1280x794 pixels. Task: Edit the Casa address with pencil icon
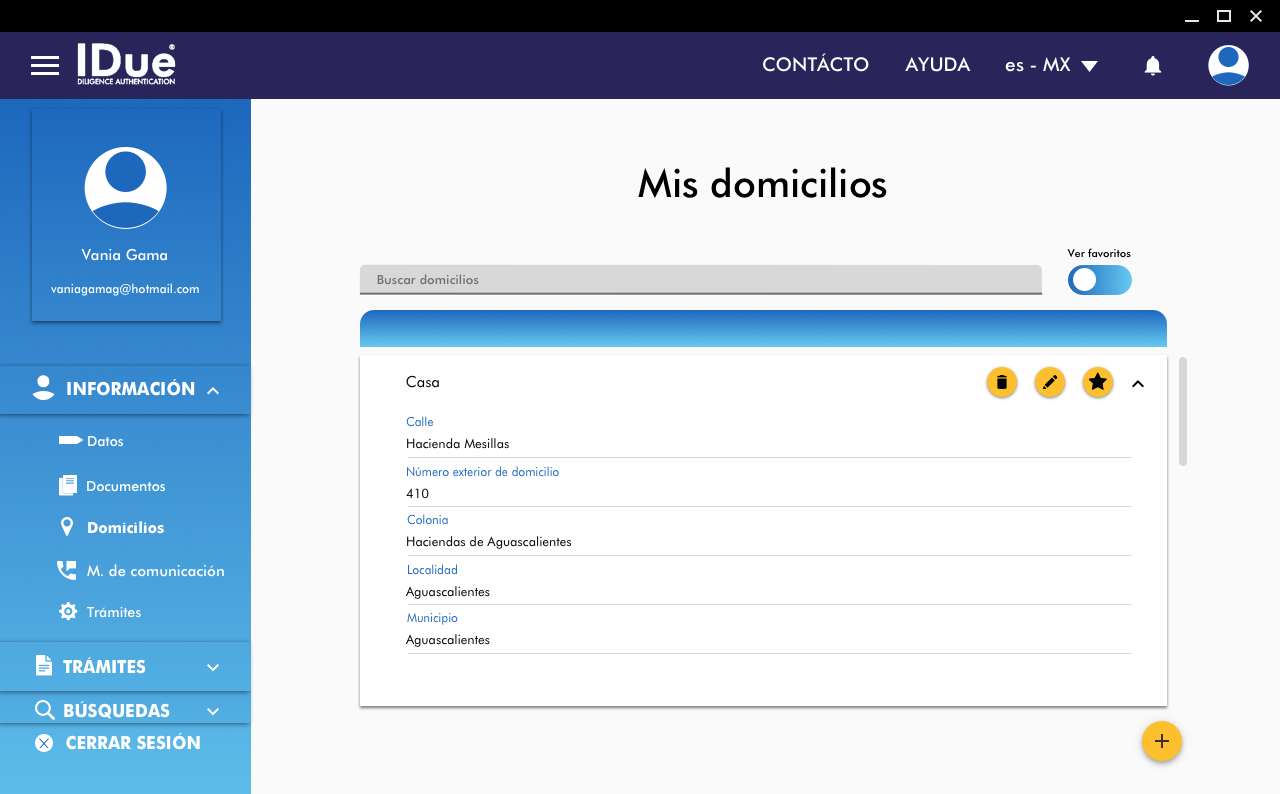1049,382
